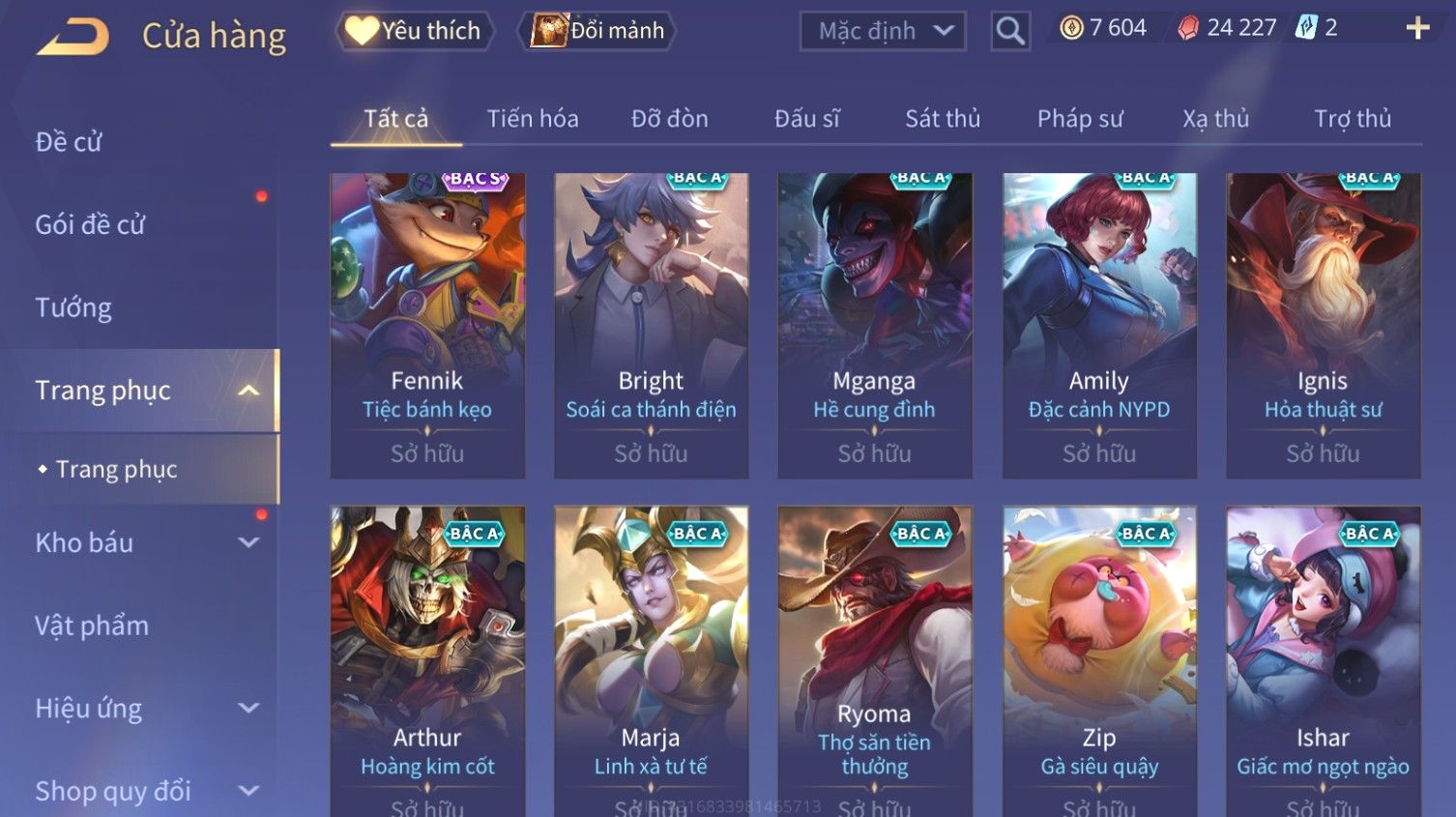This screenshot has width=1456, height=817.
Task: Tap the blue voucher ticket icon
Action: pos(1306,28)
